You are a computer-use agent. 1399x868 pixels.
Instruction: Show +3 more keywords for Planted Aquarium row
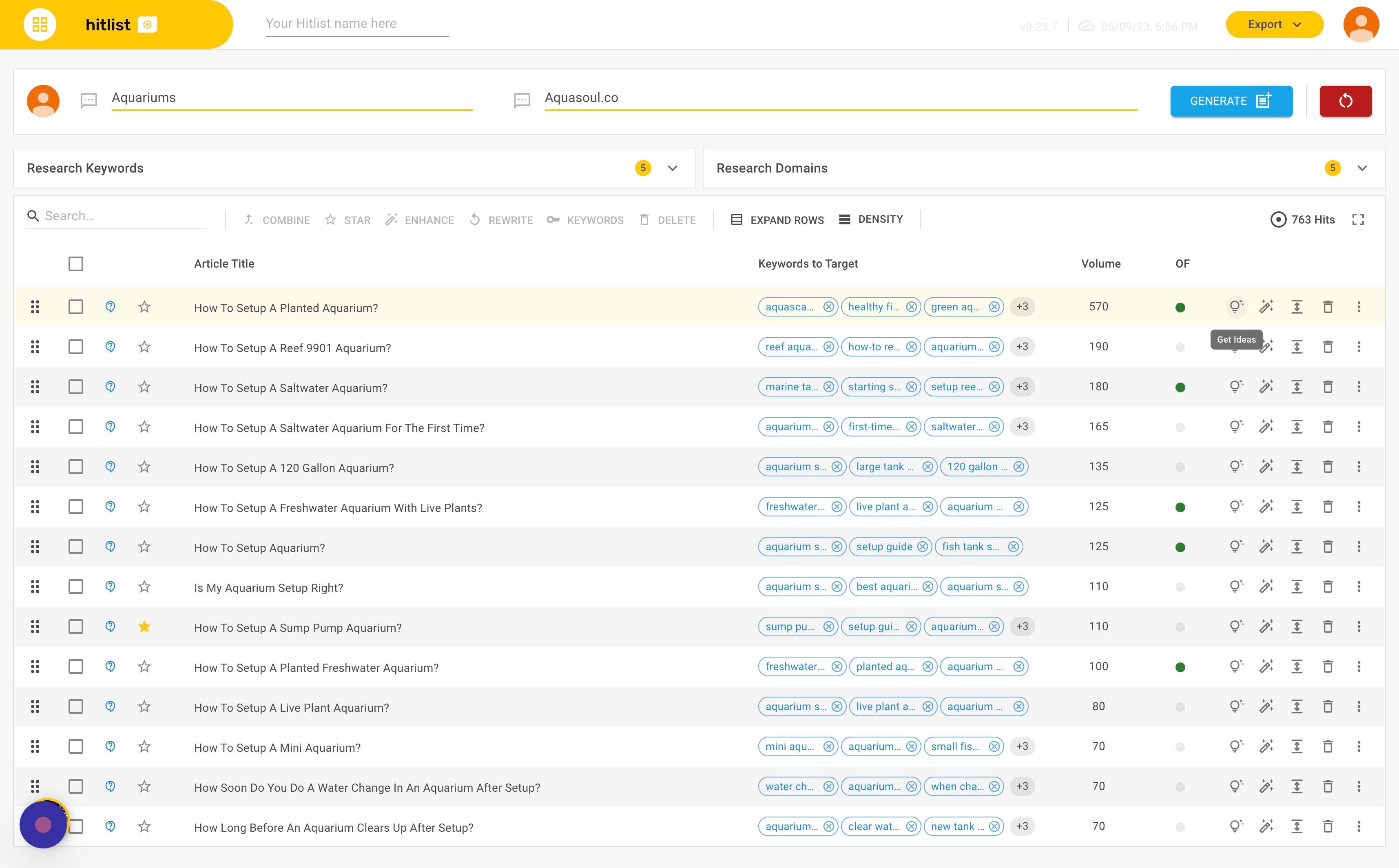[x=1022, y=307]
